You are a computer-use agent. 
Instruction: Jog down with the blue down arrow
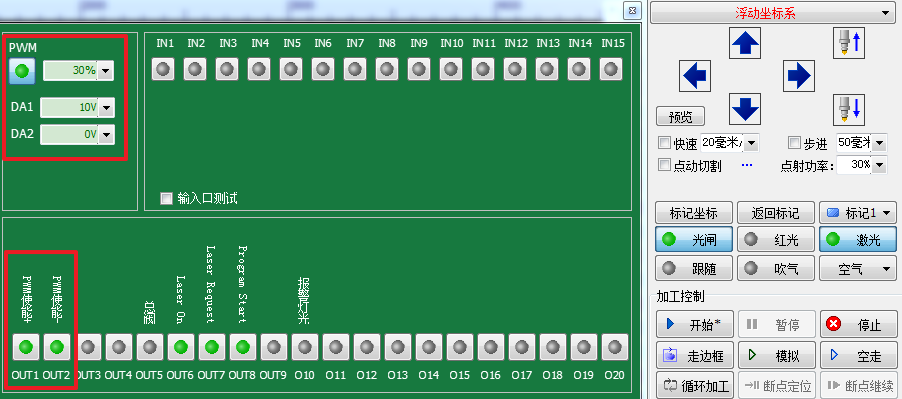(745, 109)
